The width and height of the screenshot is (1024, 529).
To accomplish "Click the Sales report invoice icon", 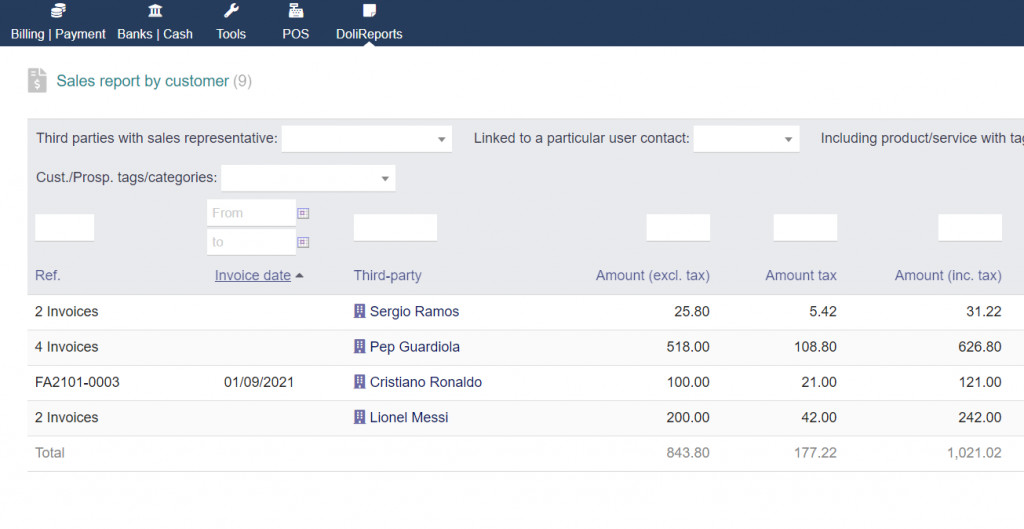I will click(x=37, y=81).
